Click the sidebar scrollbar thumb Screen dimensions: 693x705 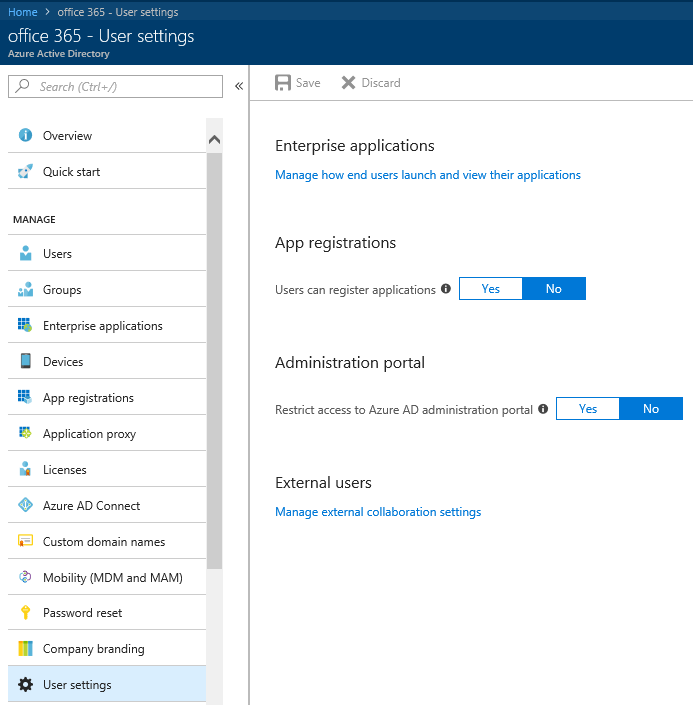pyautogui.click(x=215, y=361)
